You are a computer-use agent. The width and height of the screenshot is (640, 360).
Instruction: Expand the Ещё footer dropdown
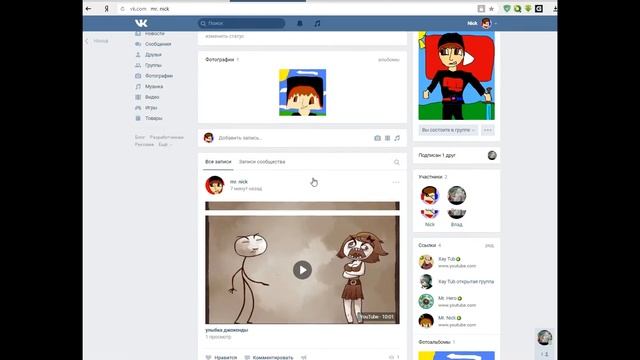click(164, 144)
